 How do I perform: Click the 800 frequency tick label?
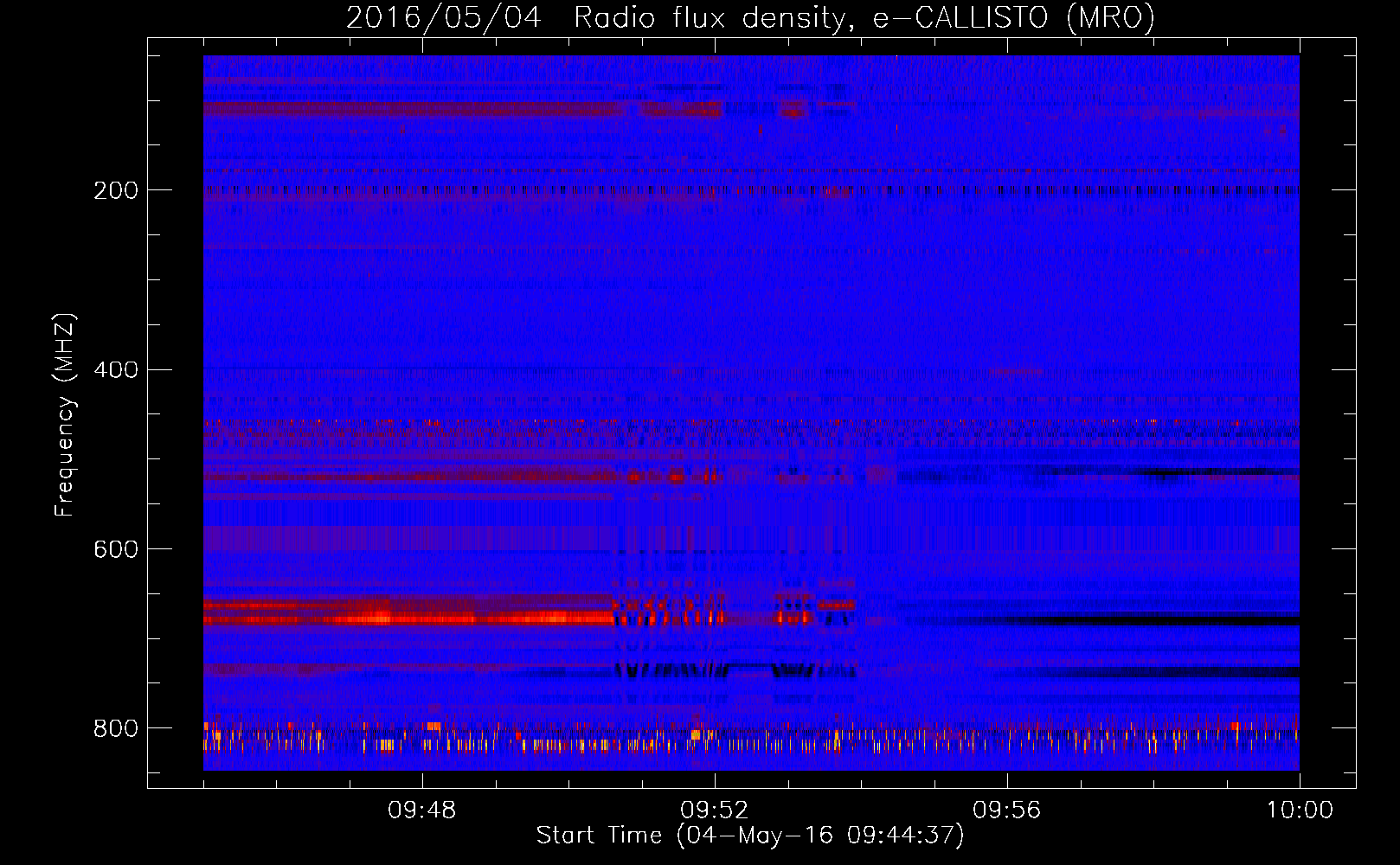coord(116,729)
